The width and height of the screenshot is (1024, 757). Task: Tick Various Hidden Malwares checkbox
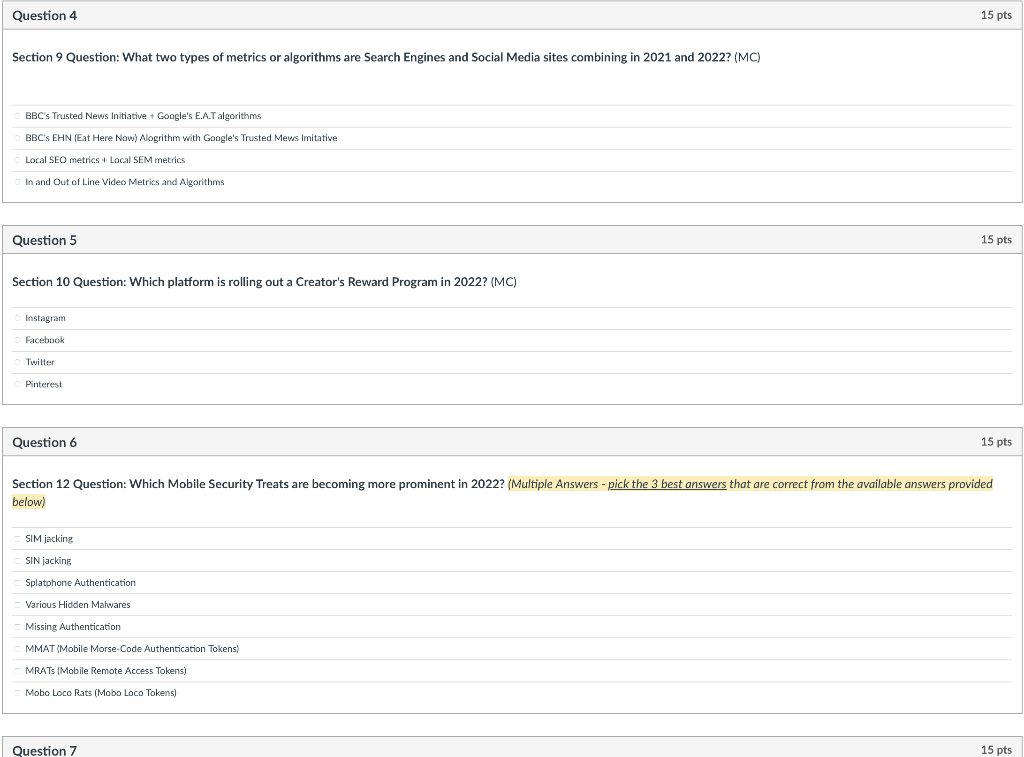(x=18, y=605)
